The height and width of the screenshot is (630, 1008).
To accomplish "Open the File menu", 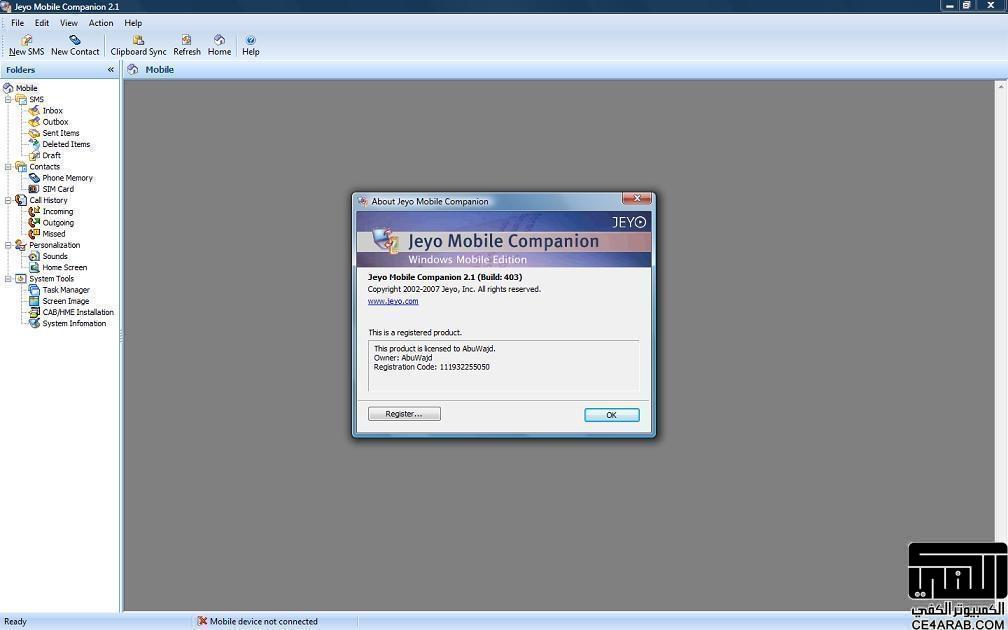I will (17, 23).
